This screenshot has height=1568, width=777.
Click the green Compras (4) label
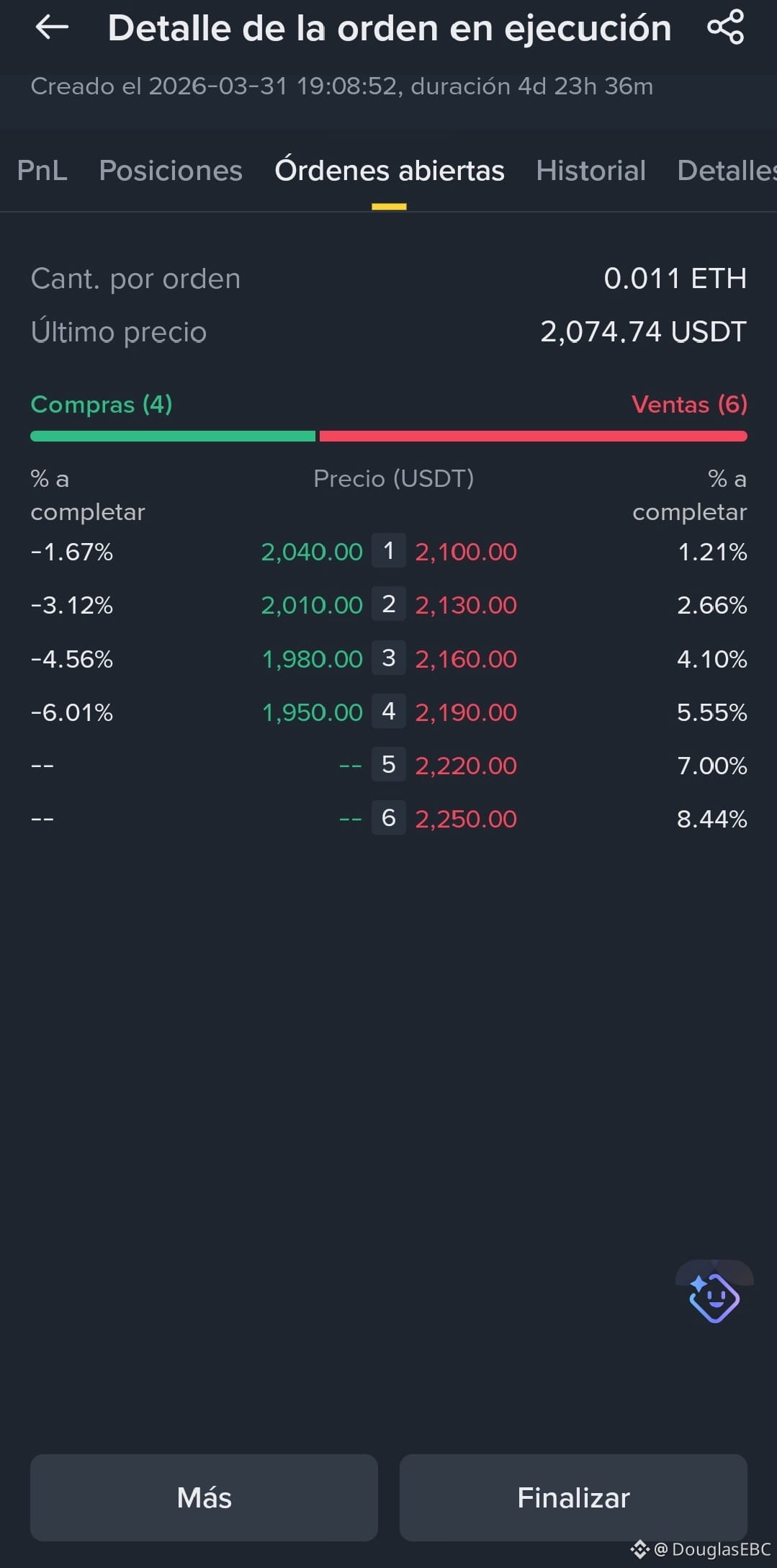(x=102, y=404)
